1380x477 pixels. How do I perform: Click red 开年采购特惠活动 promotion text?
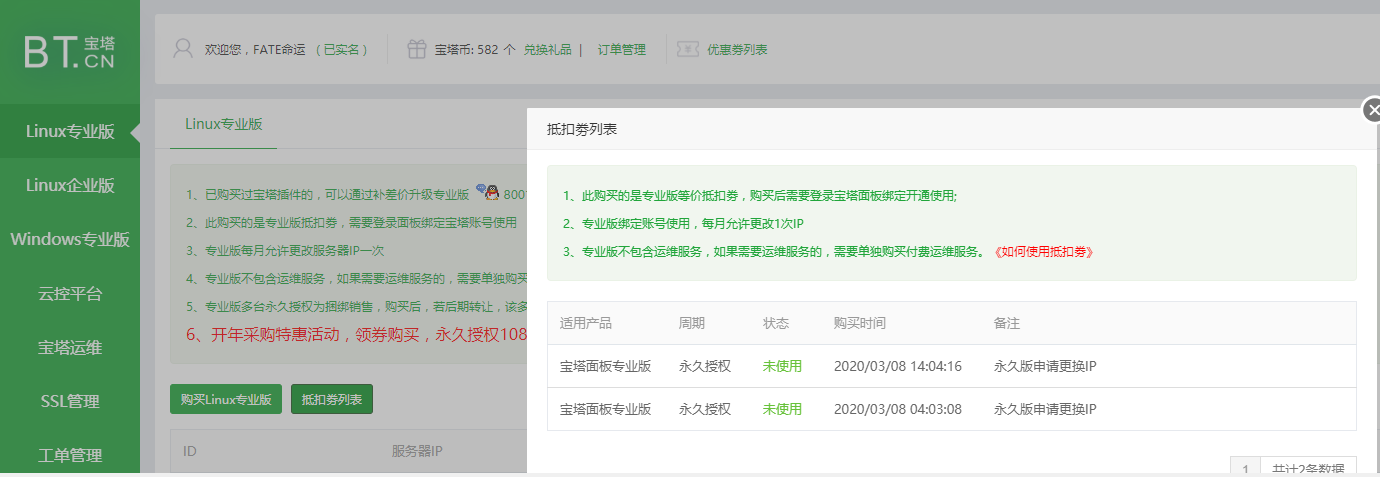point(357,334)
